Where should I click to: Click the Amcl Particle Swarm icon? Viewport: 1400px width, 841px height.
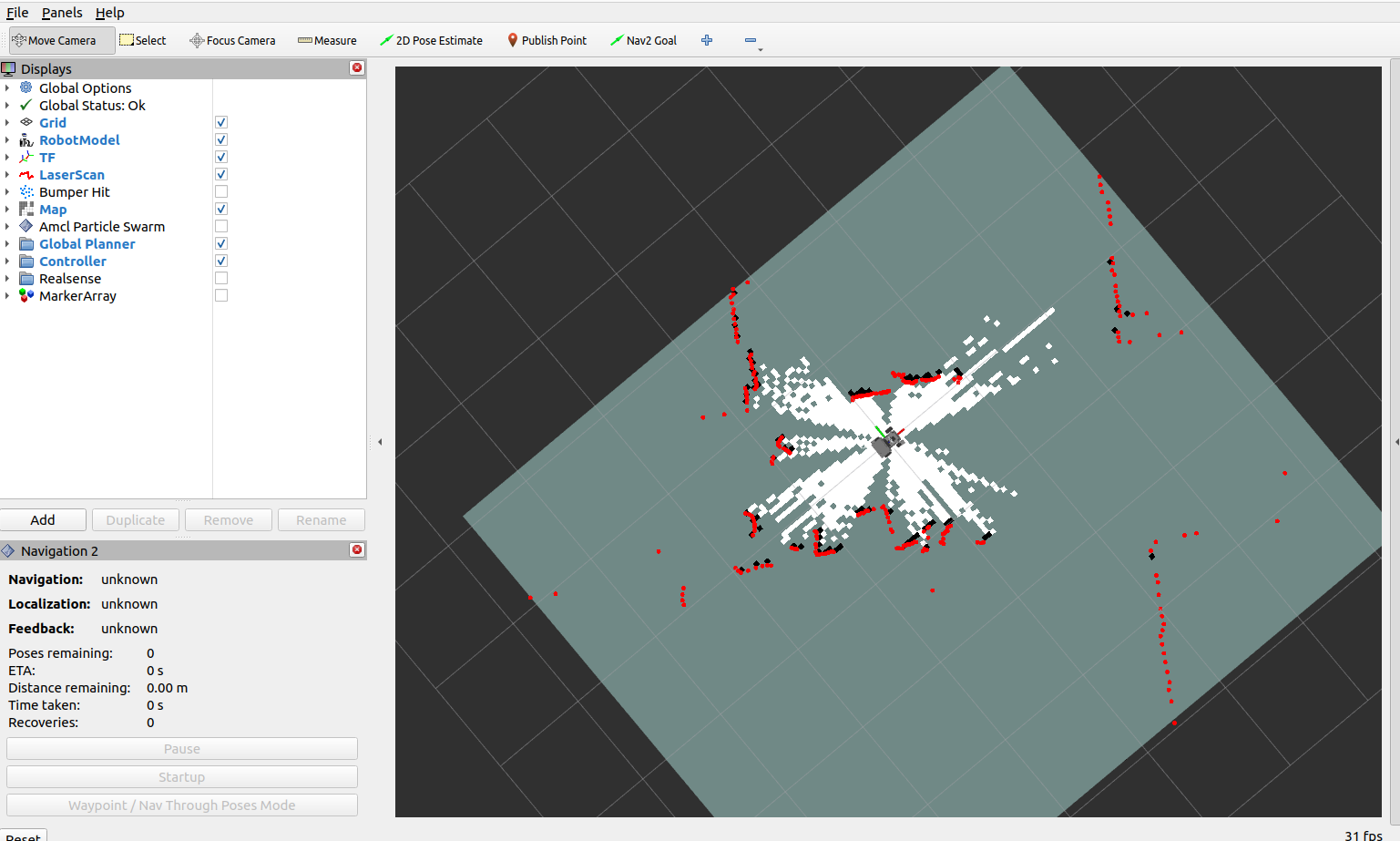(x=26, y=226)
